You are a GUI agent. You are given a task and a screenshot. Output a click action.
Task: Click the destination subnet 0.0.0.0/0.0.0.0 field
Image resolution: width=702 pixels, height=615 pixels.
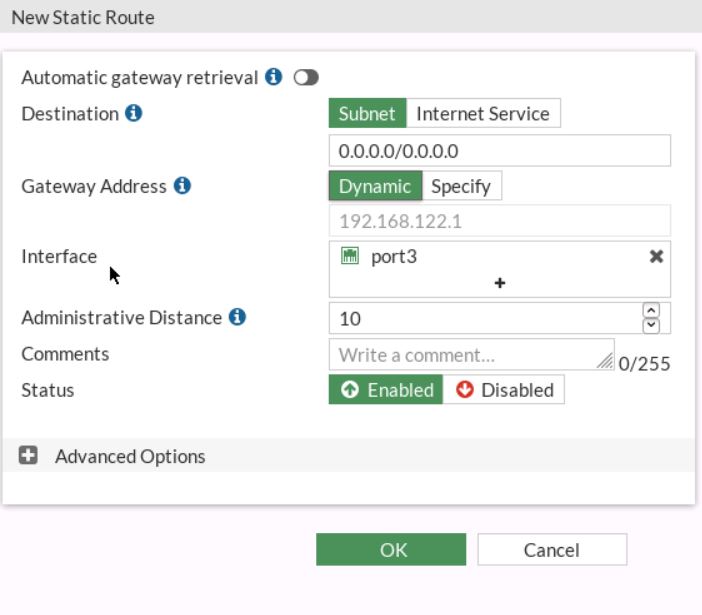pyautogui.click(x=499, y=151)
